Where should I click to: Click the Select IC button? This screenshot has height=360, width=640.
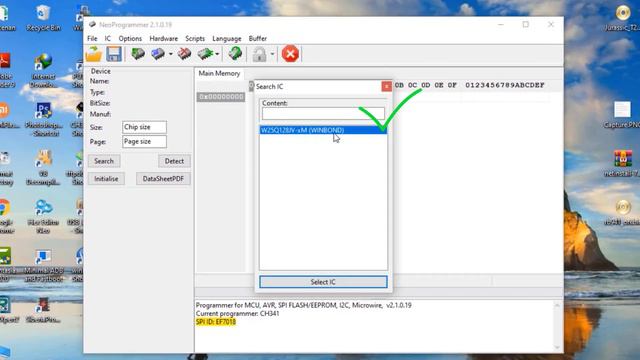click(323, 282)
